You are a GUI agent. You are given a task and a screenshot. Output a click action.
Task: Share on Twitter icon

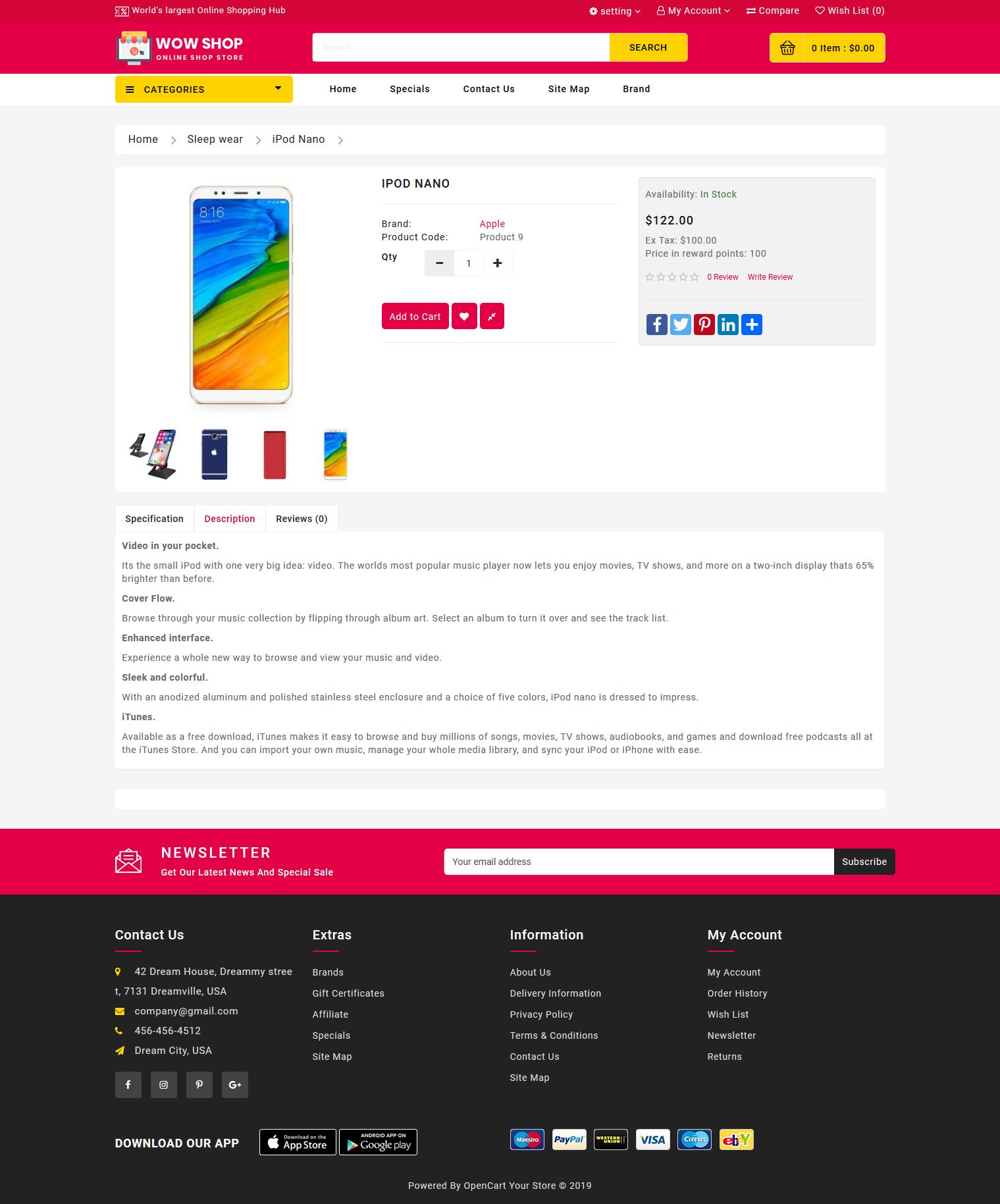pos(680,324)
